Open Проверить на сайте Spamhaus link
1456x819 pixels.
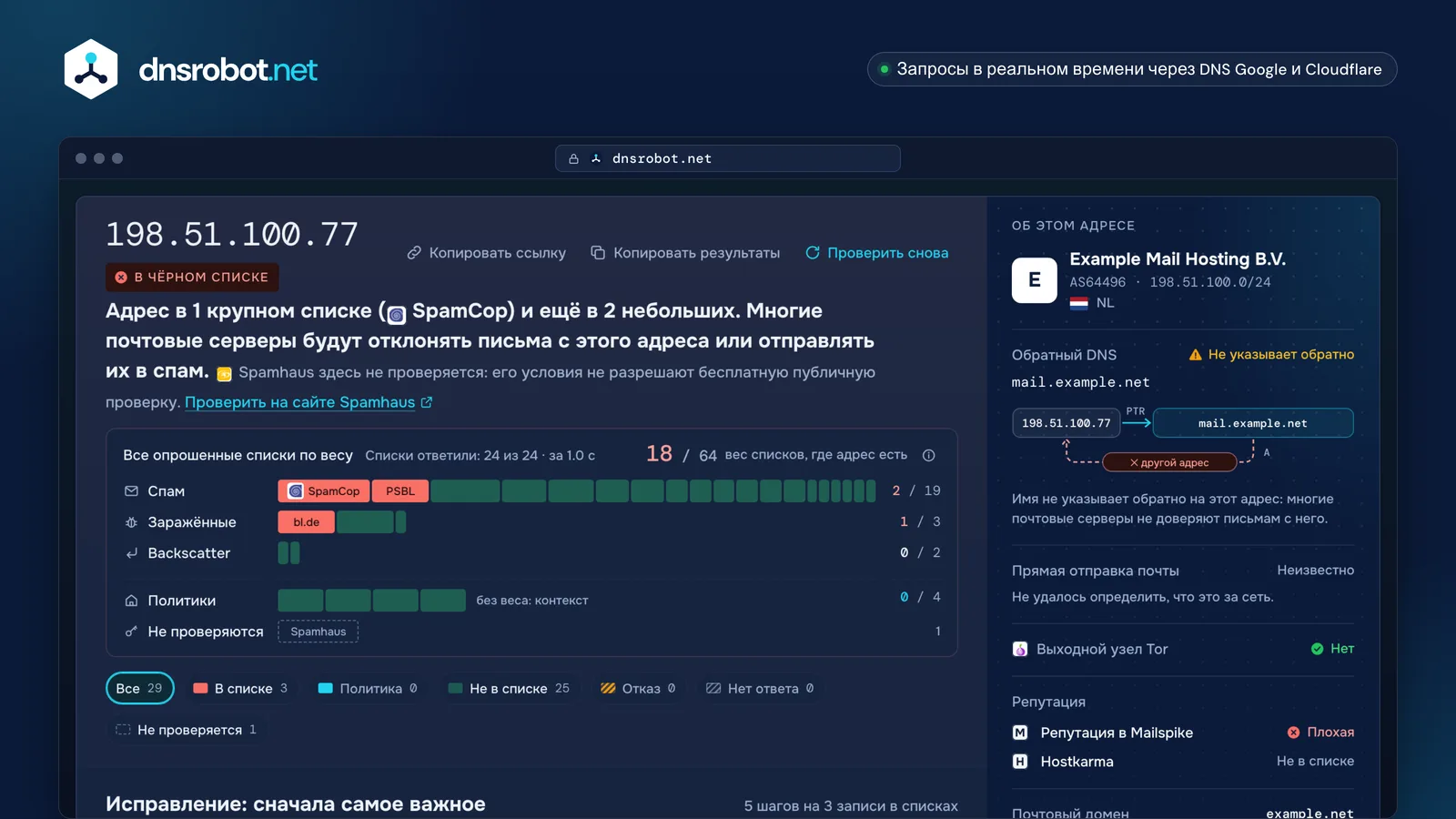click(x=308, y=402)
